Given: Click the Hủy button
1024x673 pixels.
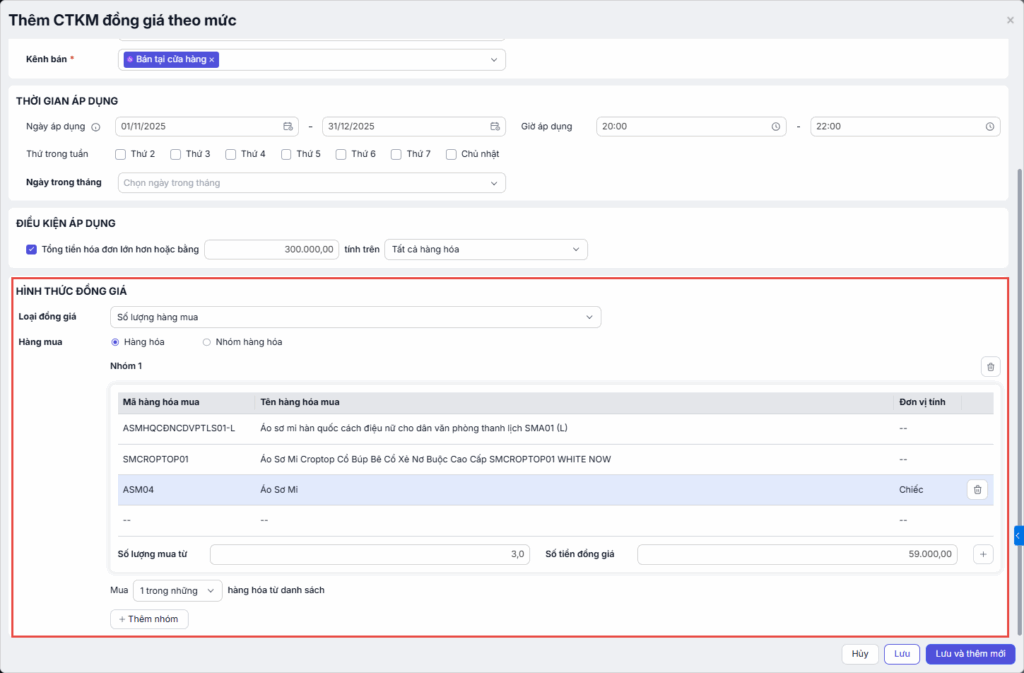Looking at the screenshot, I should click(859, 654).
